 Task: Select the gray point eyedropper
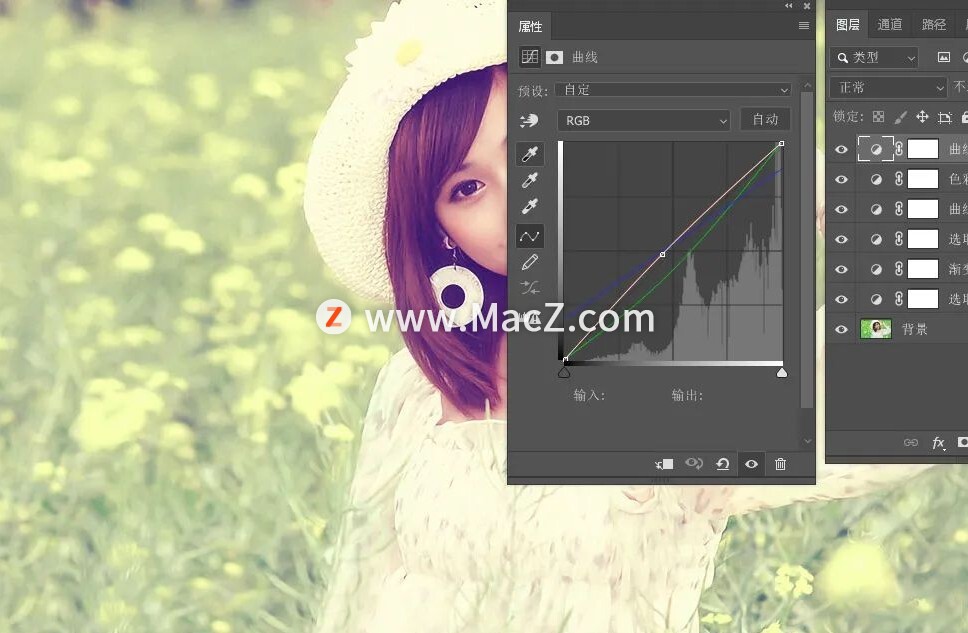pyautogui.click(x=530, y=180)
